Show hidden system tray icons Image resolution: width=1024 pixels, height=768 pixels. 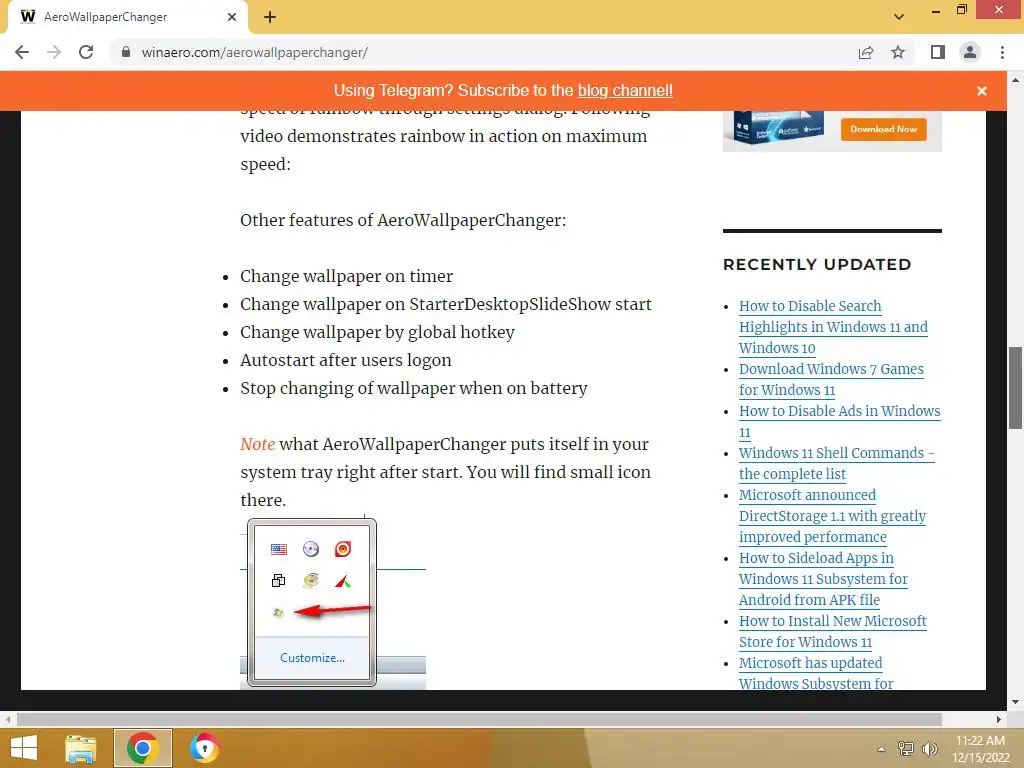click(881, 749)
